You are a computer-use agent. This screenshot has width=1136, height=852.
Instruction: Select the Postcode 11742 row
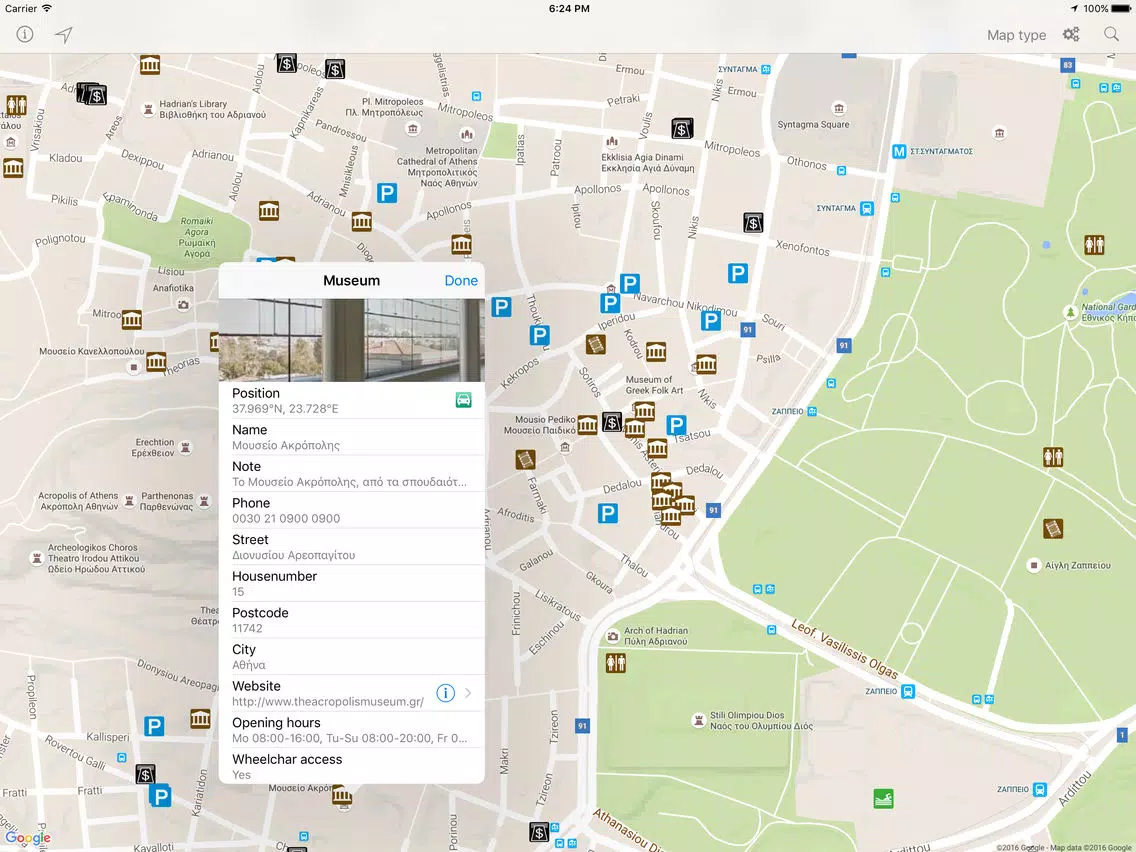pyautogui.click(x=351, y=620)
